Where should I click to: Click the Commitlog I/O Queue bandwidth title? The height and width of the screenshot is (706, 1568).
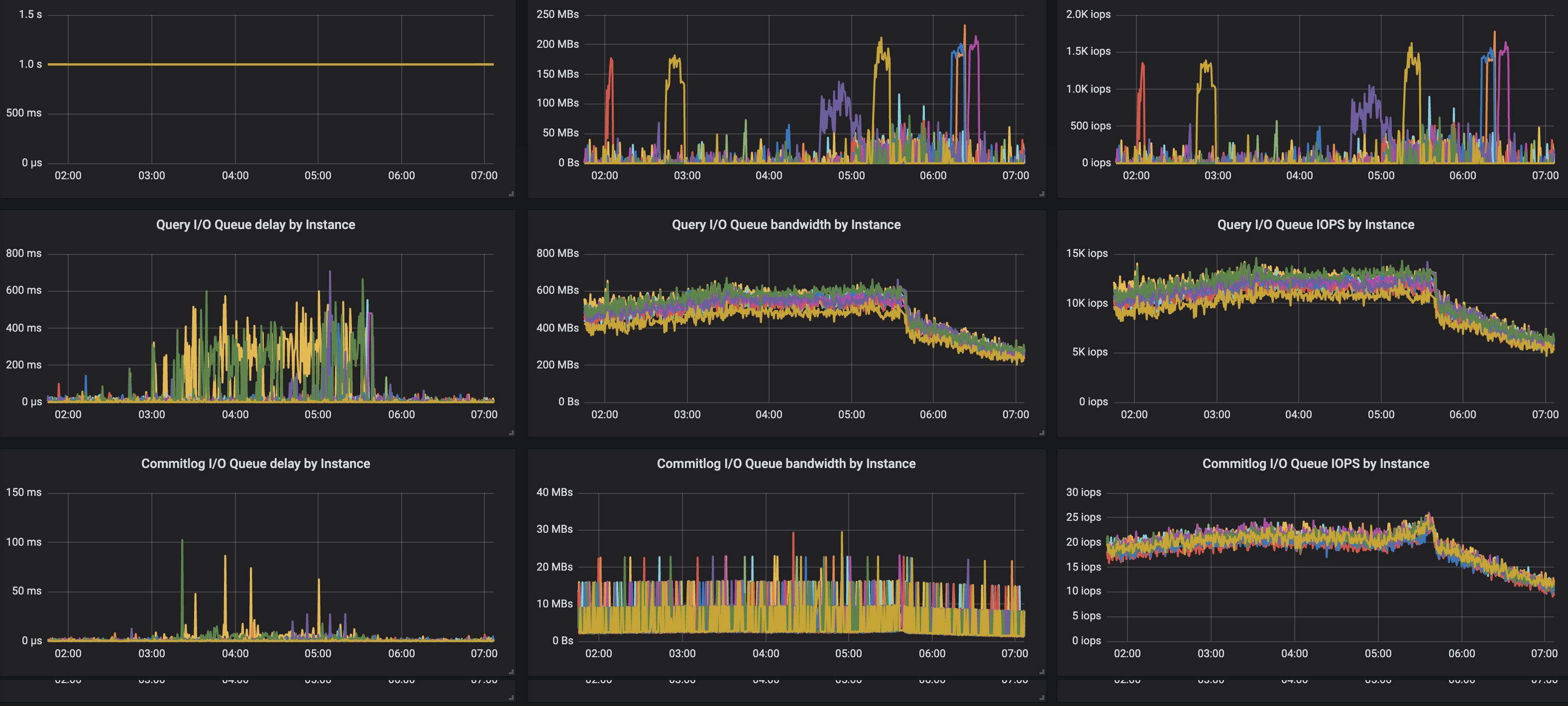pos(786,463)
